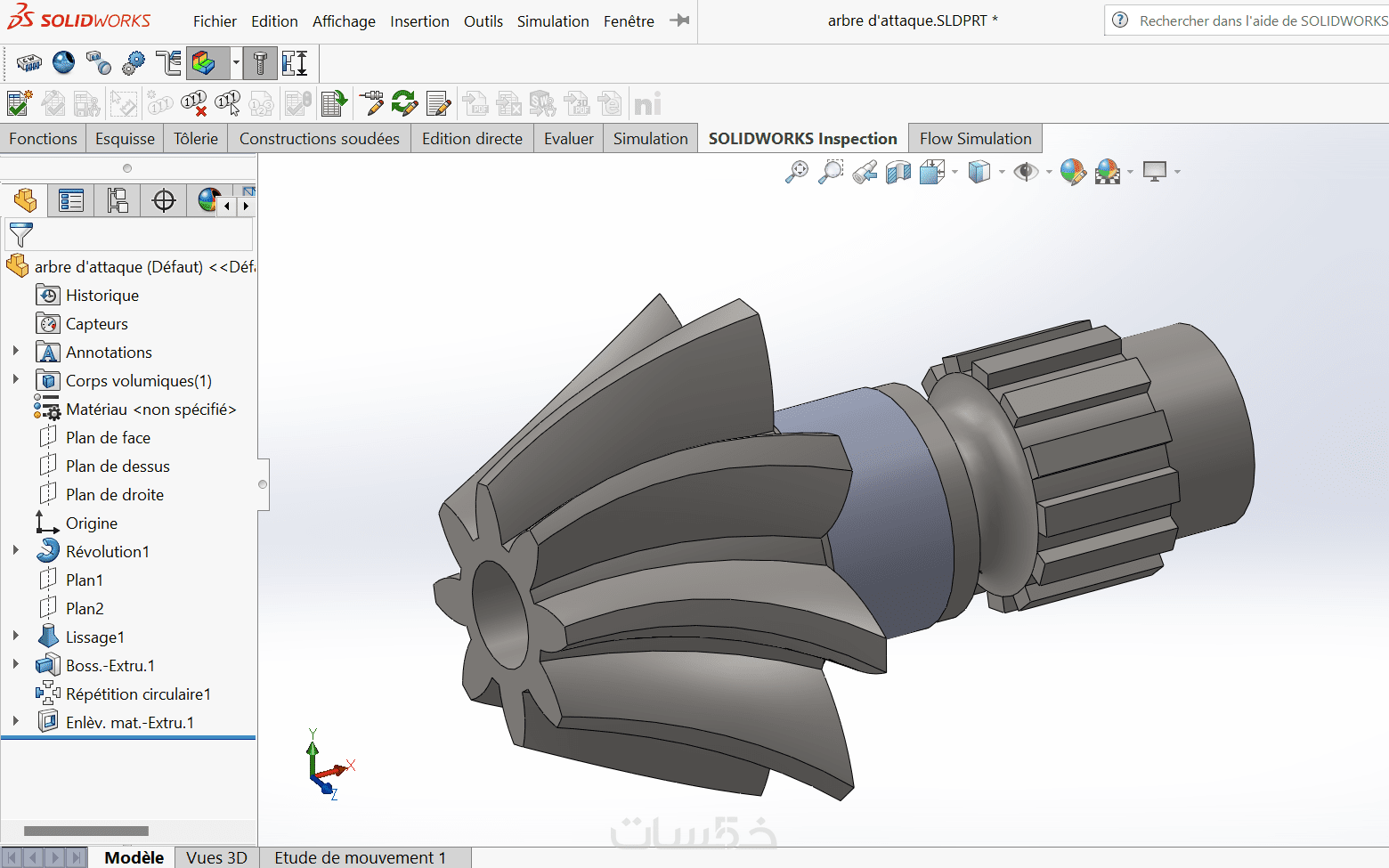
Task: Click the CircuitWorks chip icon
Action: point(29,63)
